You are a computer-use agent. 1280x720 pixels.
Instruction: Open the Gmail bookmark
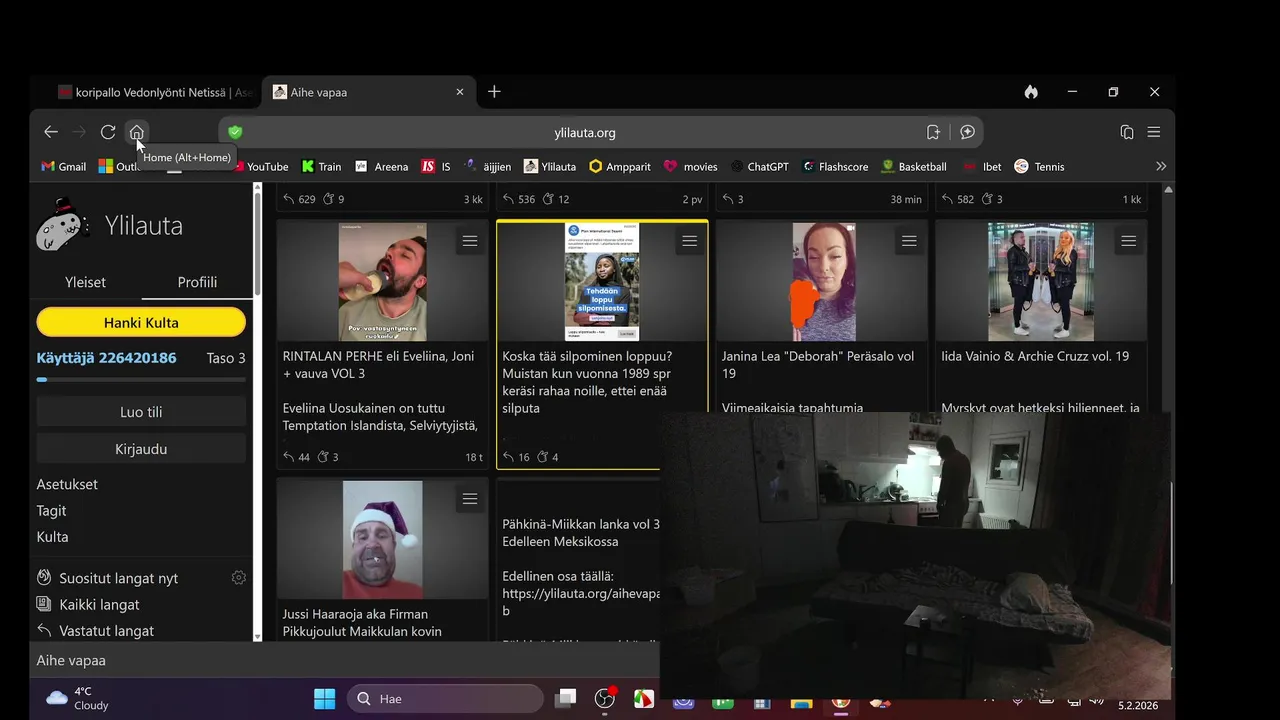63,167
